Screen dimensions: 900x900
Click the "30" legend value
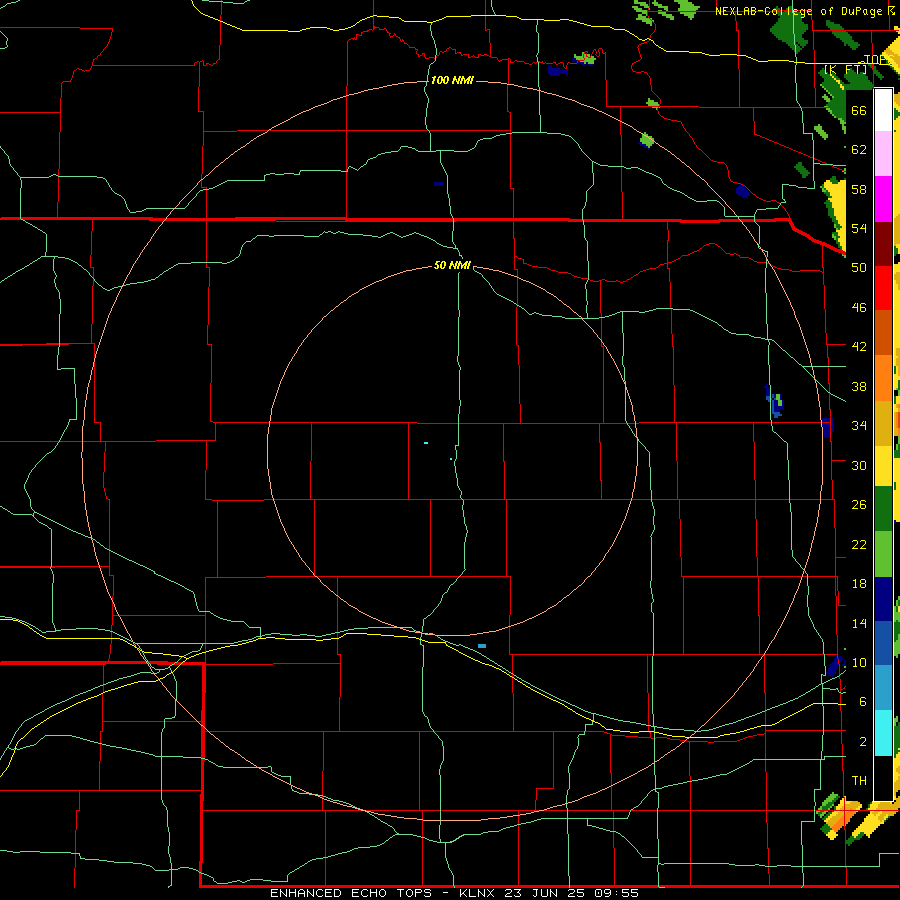[859, 465]
